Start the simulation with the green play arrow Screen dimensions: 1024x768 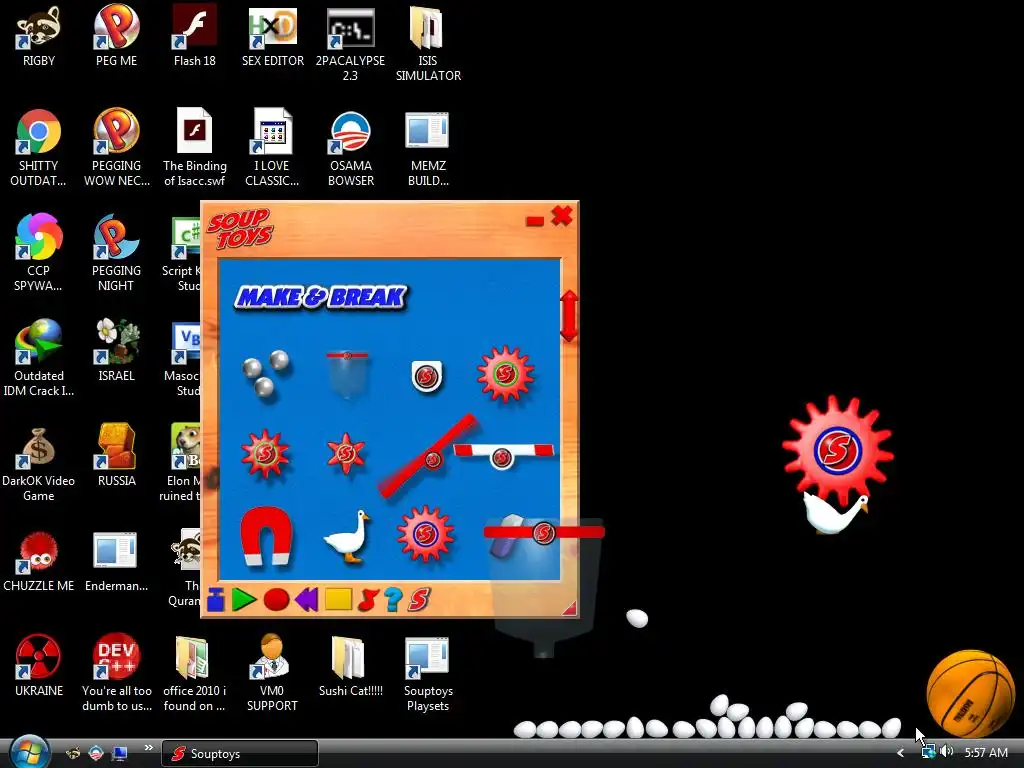(x=244, y=600)
